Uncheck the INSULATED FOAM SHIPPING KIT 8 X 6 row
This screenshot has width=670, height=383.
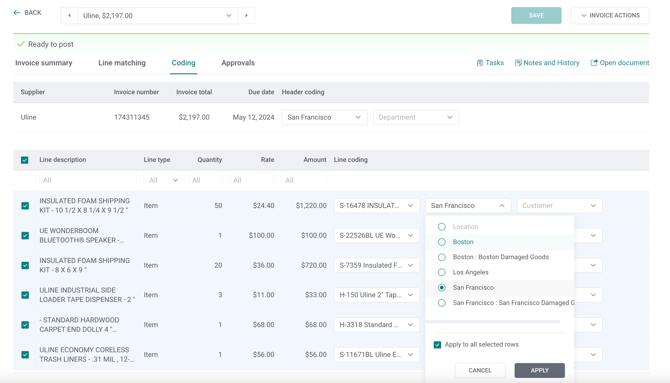pyautogui.click(x=25, y=265)
